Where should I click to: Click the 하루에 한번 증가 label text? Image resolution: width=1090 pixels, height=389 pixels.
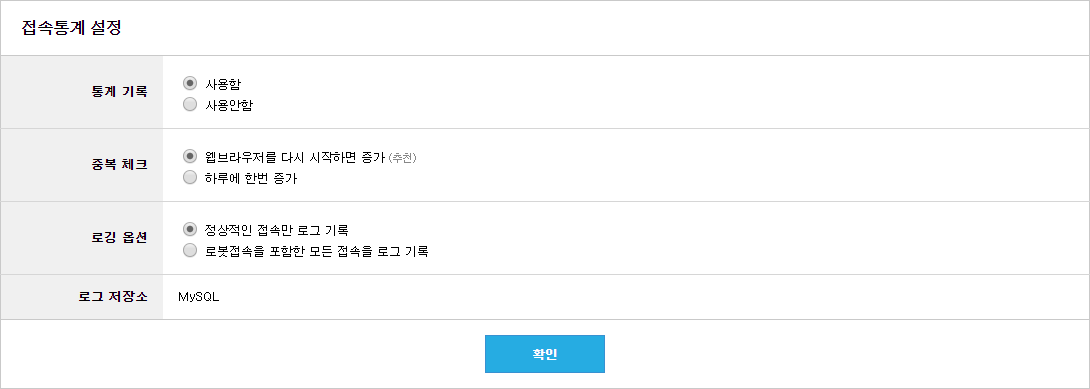pos(251,179)
